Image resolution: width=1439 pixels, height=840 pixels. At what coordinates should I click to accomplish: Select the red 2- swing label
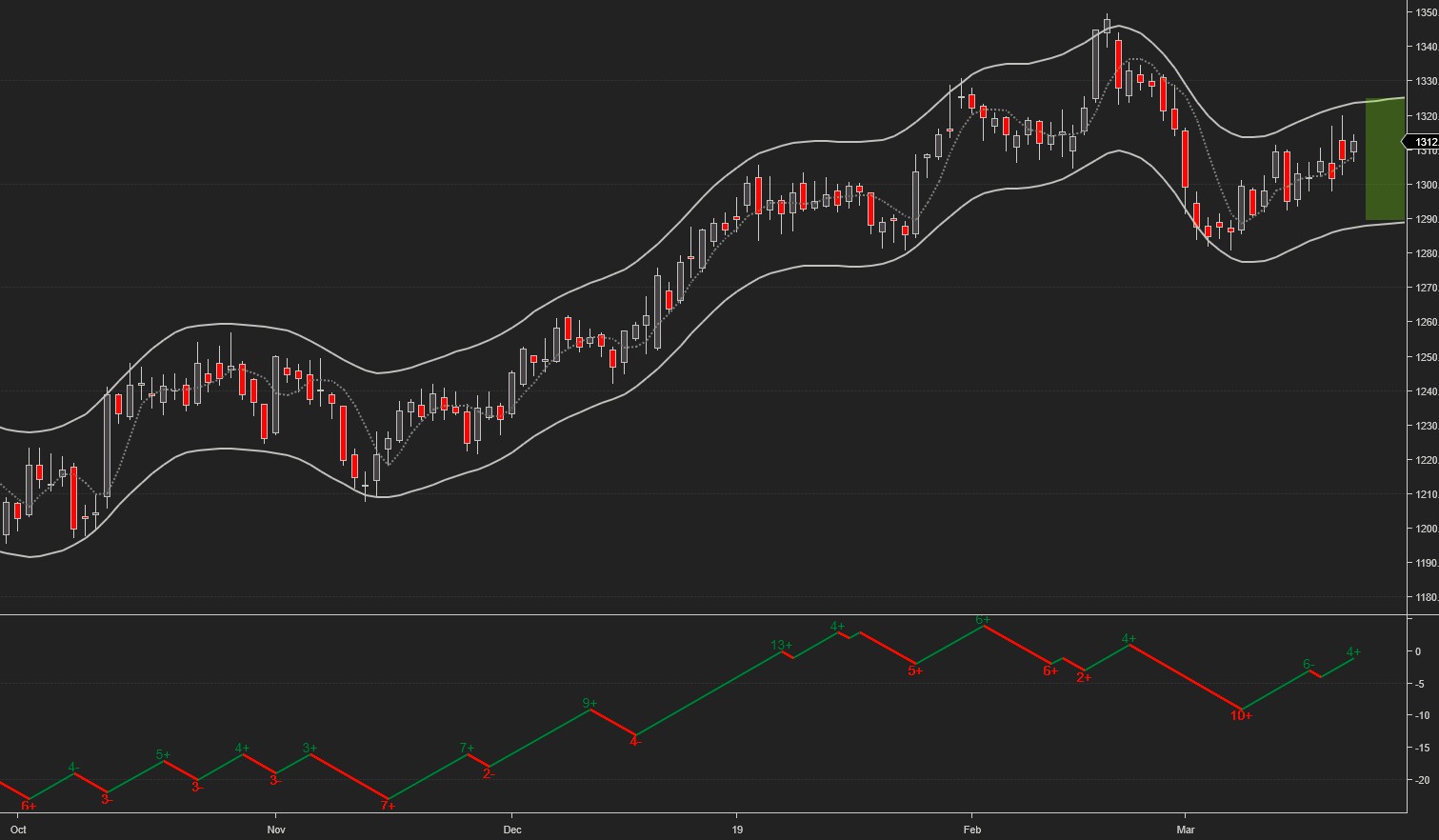(489, 773)
